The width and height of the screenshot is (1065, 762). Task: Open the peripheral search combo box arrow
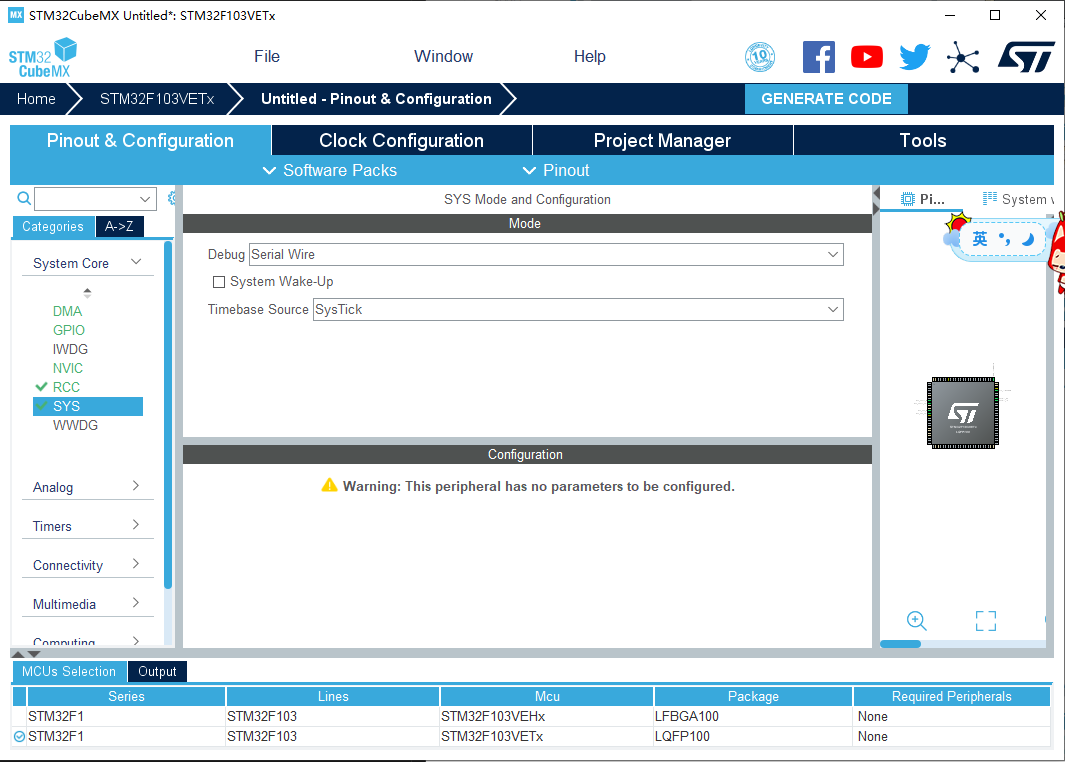click(145, 199)
